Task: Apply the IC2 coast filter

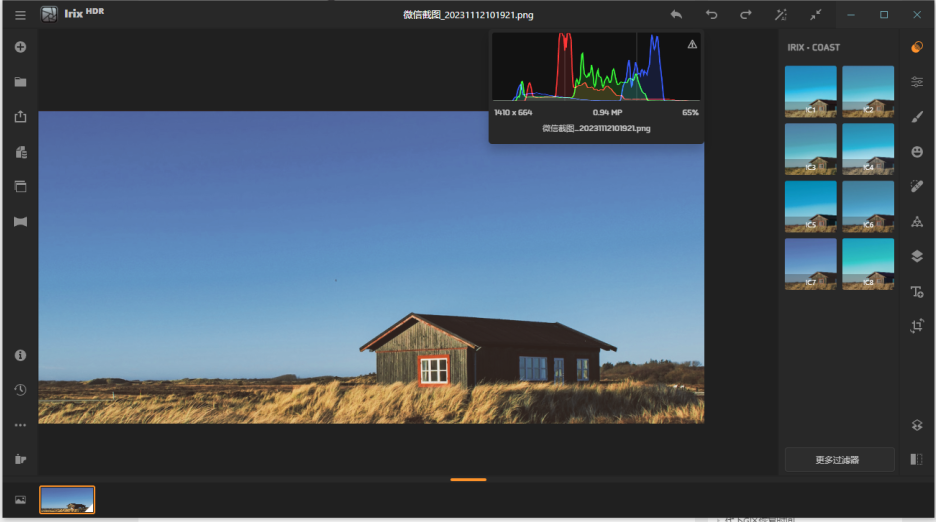Action: [x=868, y=91]
